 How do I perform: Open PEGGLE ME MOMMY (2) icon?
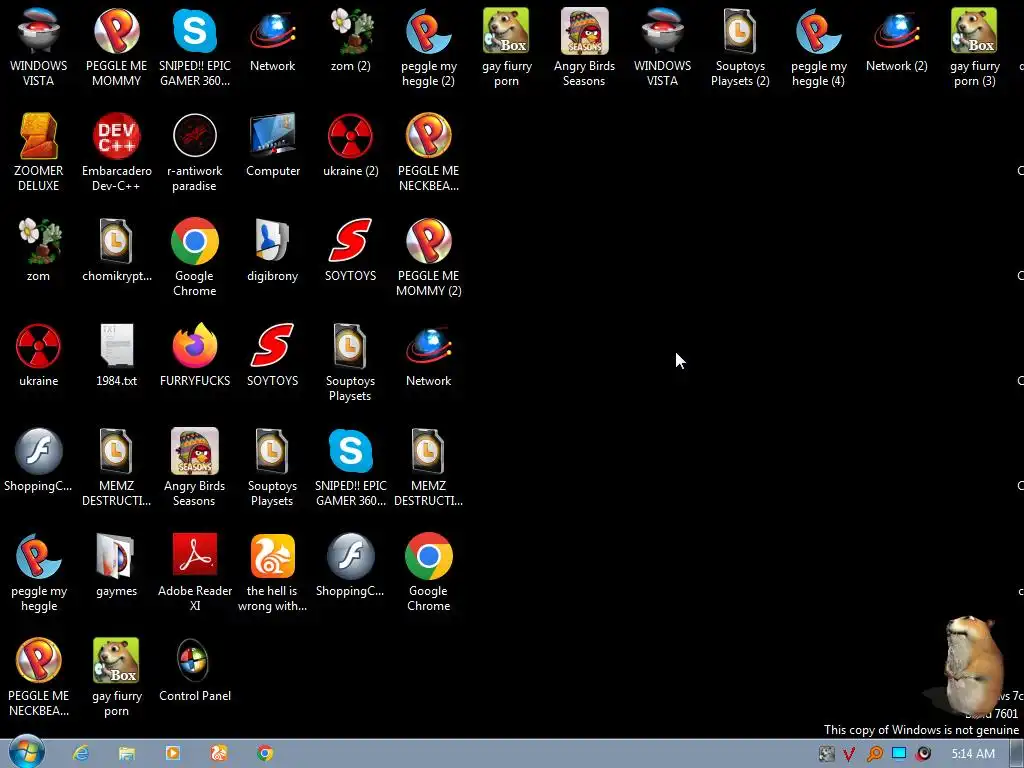coord(428,257)
